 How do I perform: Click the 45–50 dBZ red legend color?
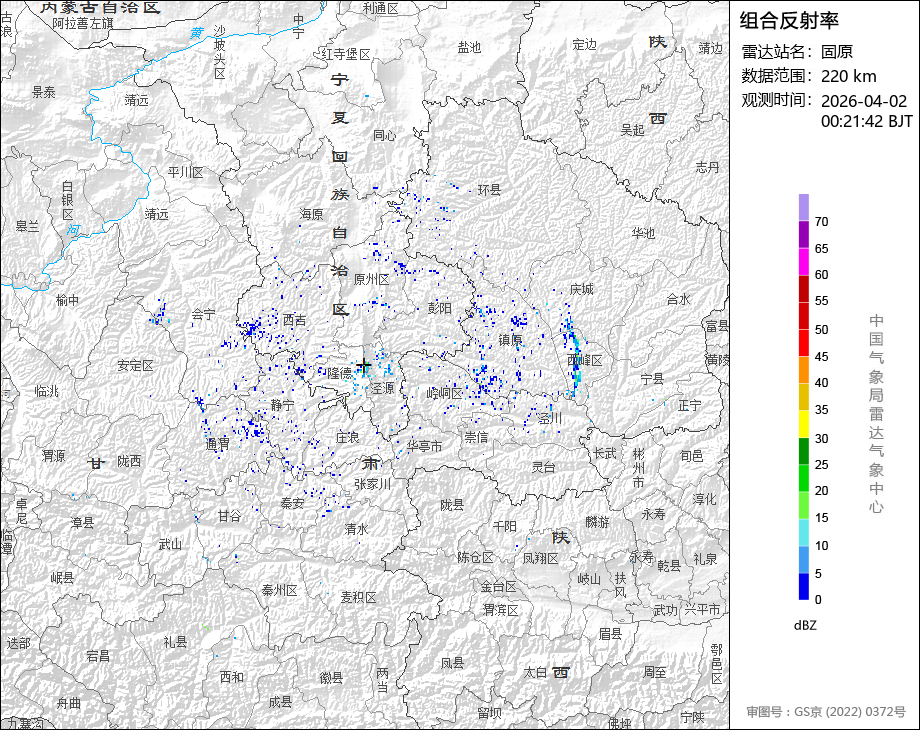[804, 343]
